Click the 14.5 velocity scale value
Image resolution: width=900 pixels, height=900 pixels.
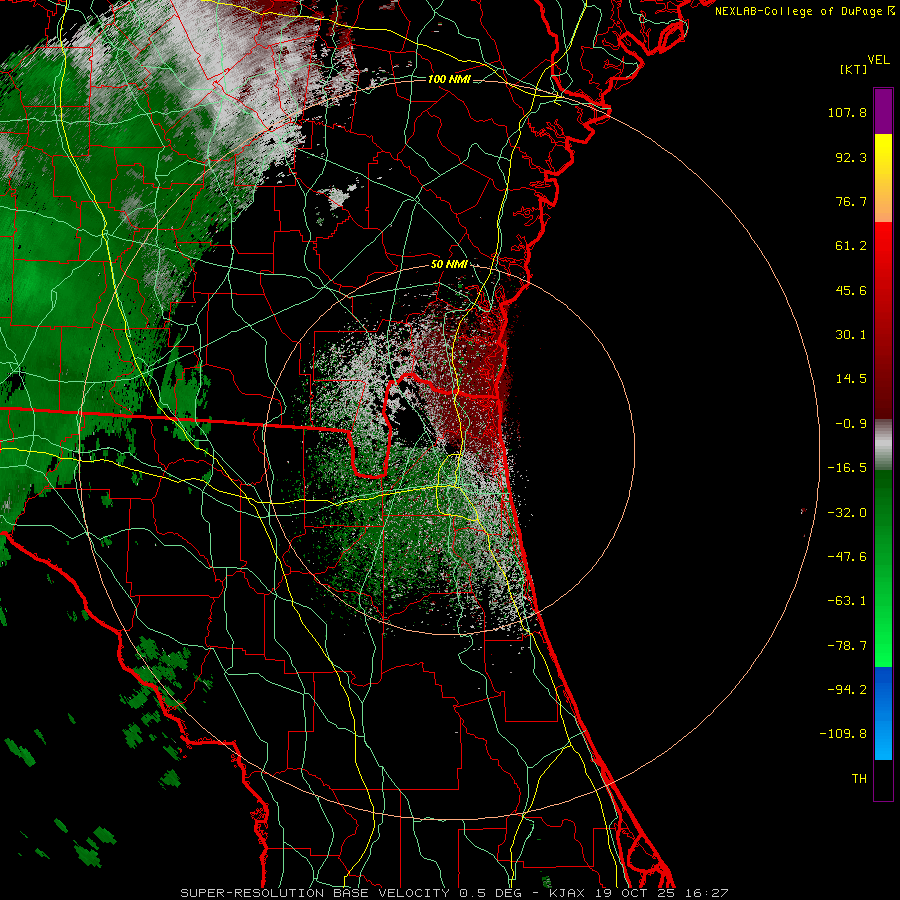(851, 379)
